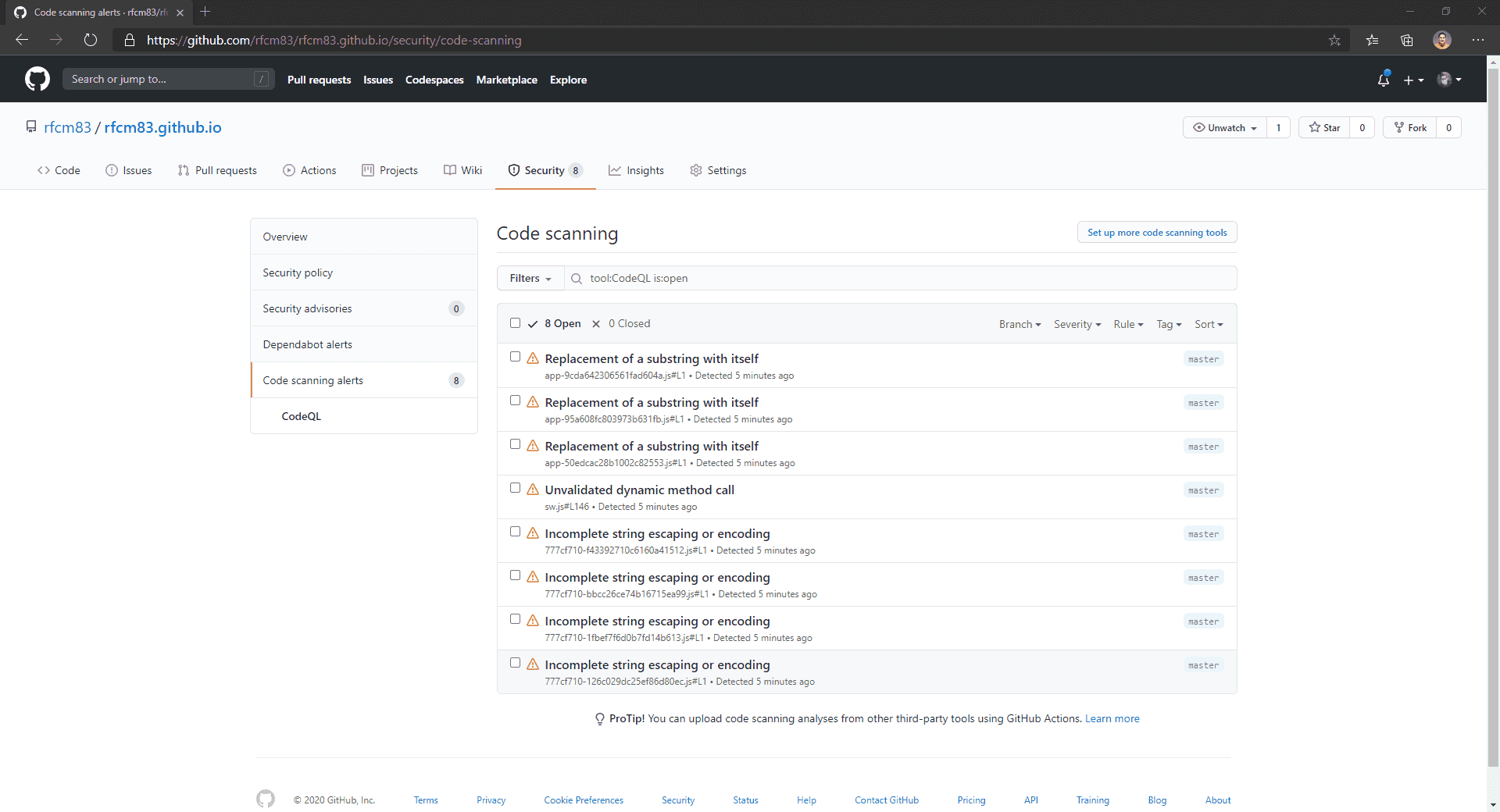The image size is (1500, 812).
Task: Check the alert for app-50edcac28b1002c82553.js
Action: click(515, 444)
